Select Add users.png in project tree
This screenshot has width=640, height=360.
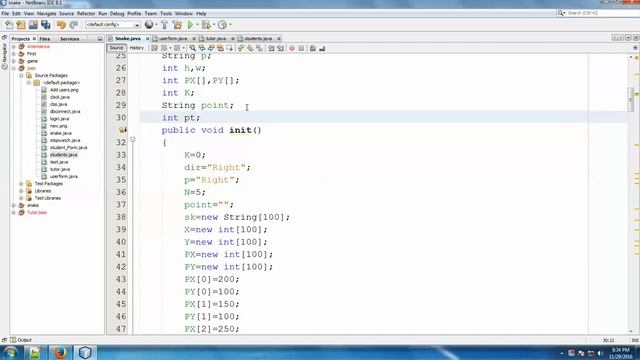(64, 90)
